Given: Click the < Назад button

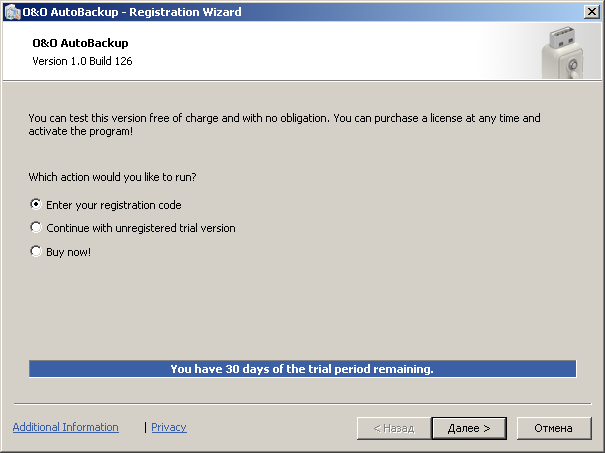Looking at the screenshot, I should coord(393,428).
